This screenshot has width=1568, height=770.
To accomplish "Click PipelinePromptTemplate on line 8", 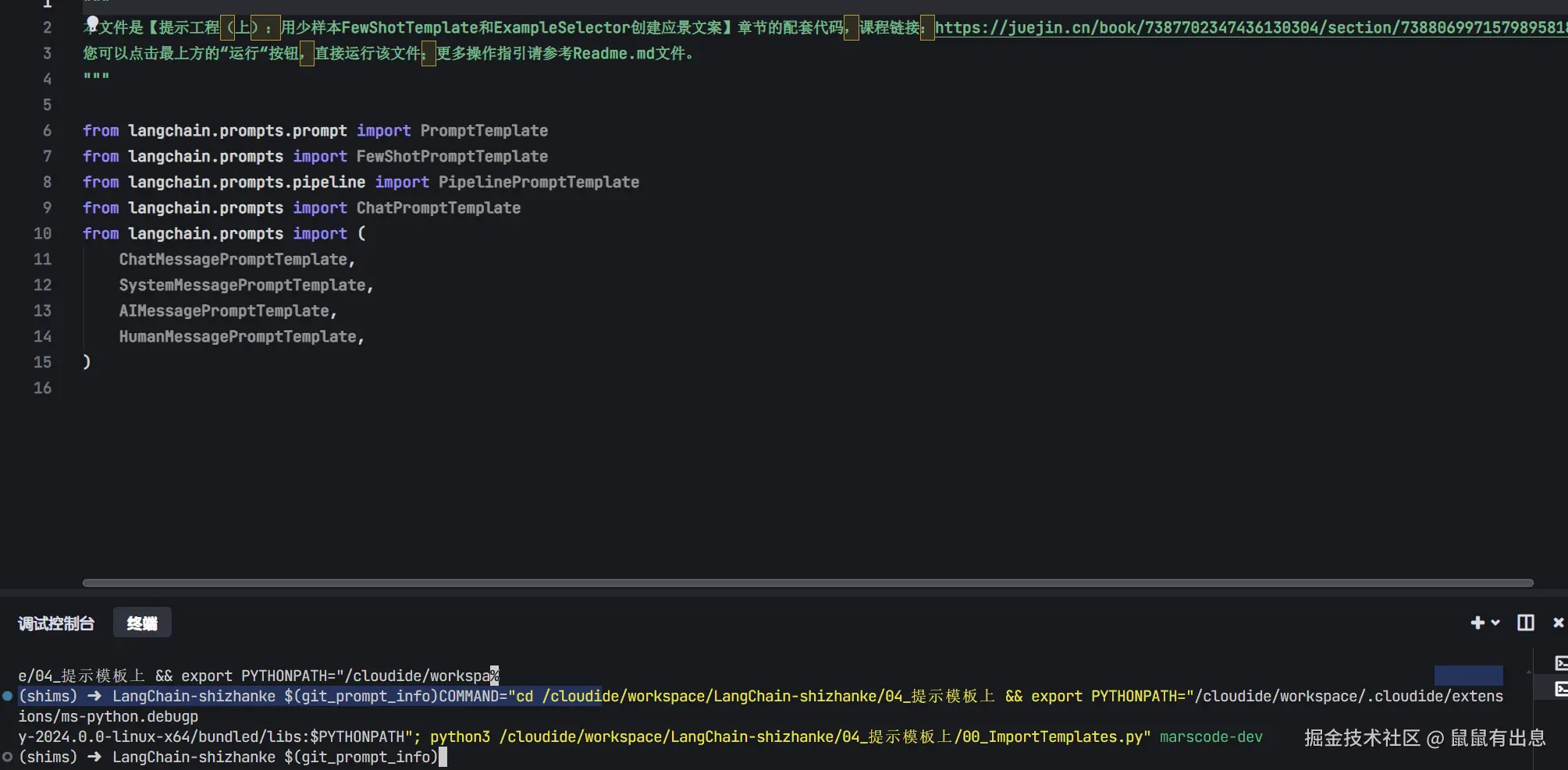I will click(x=539, y=182).
